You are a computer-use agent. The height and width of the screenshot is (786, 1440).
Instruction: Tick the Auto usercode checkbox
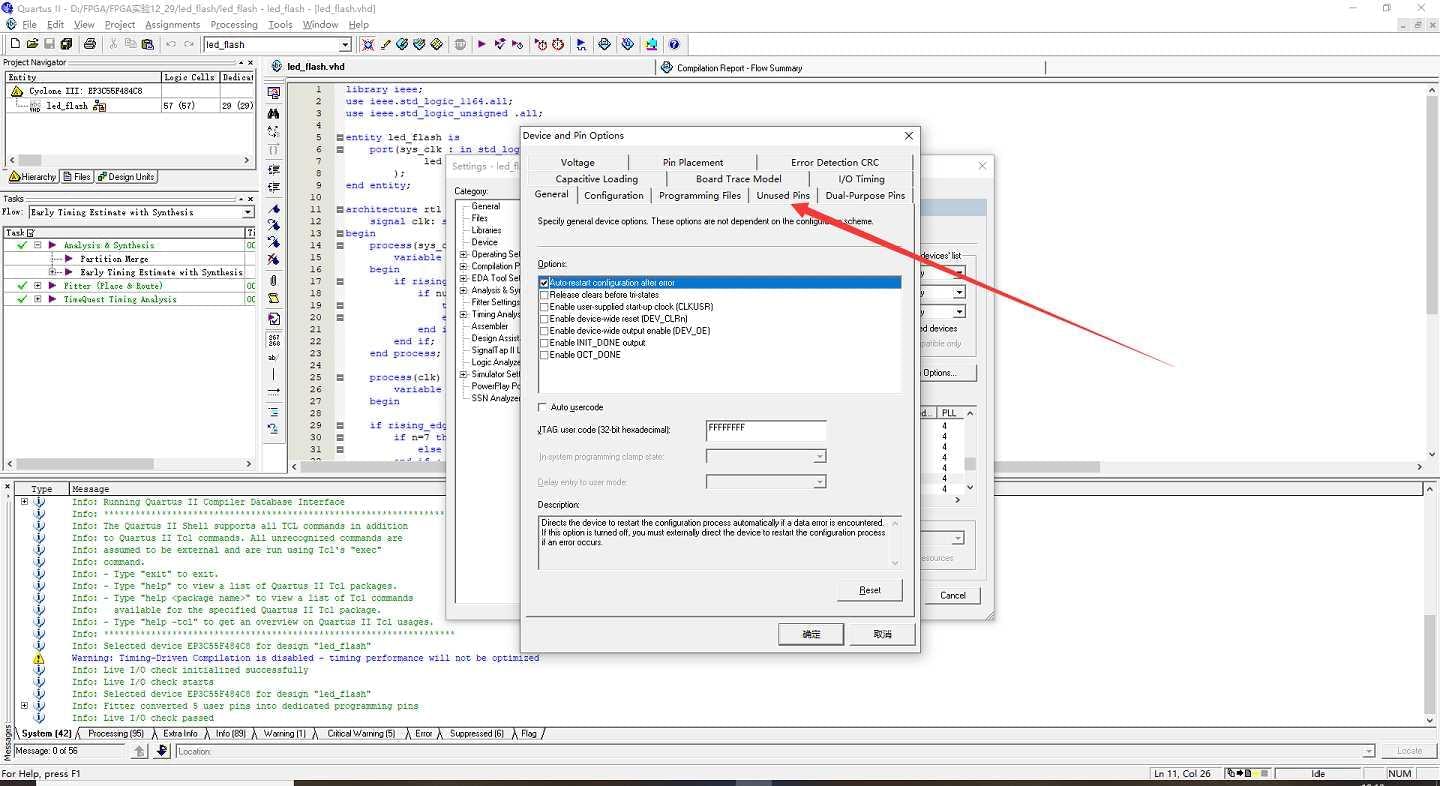tap(543, 407)
